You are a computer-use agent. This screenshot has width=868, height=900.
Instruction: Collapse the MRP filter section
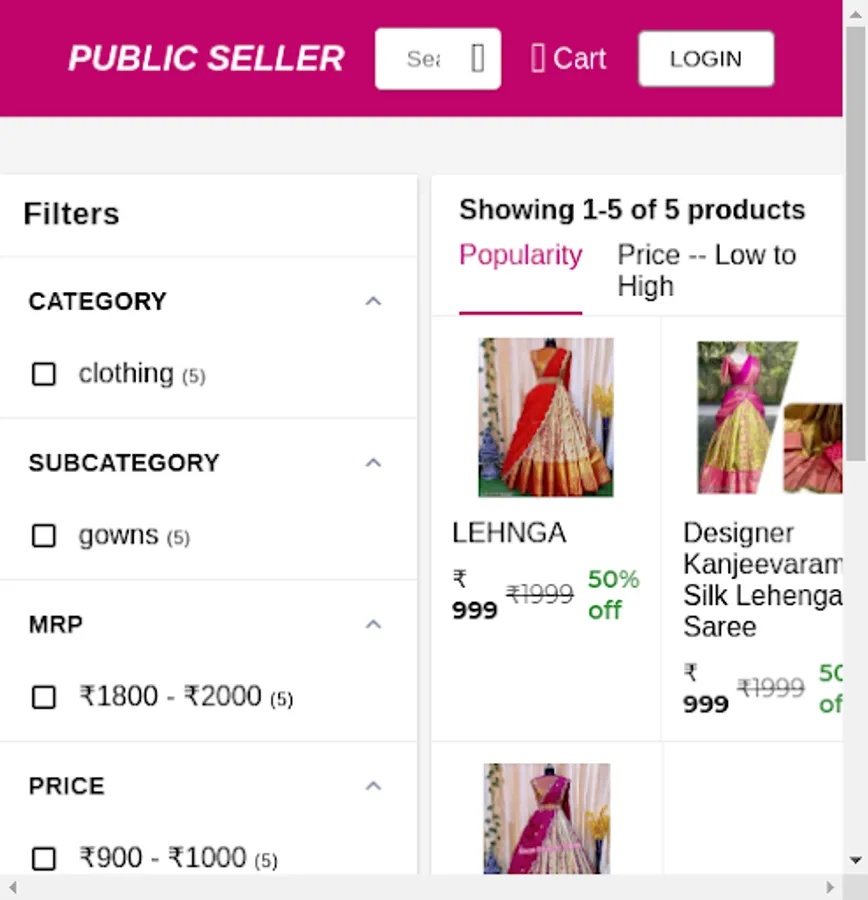tap(373, 624)
